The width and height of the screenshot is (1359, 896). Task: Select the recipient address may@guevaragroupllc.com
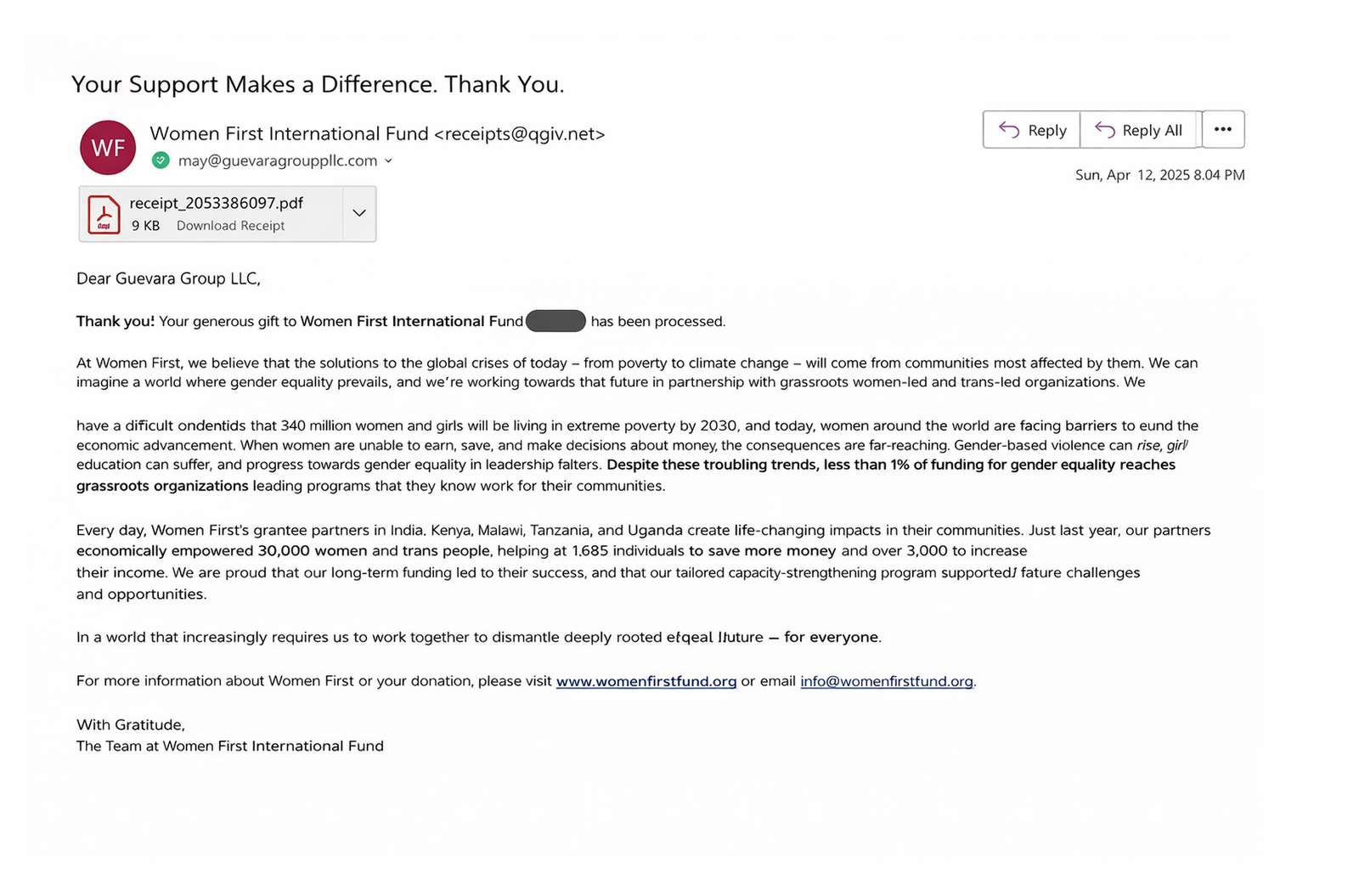pos(277,161)
